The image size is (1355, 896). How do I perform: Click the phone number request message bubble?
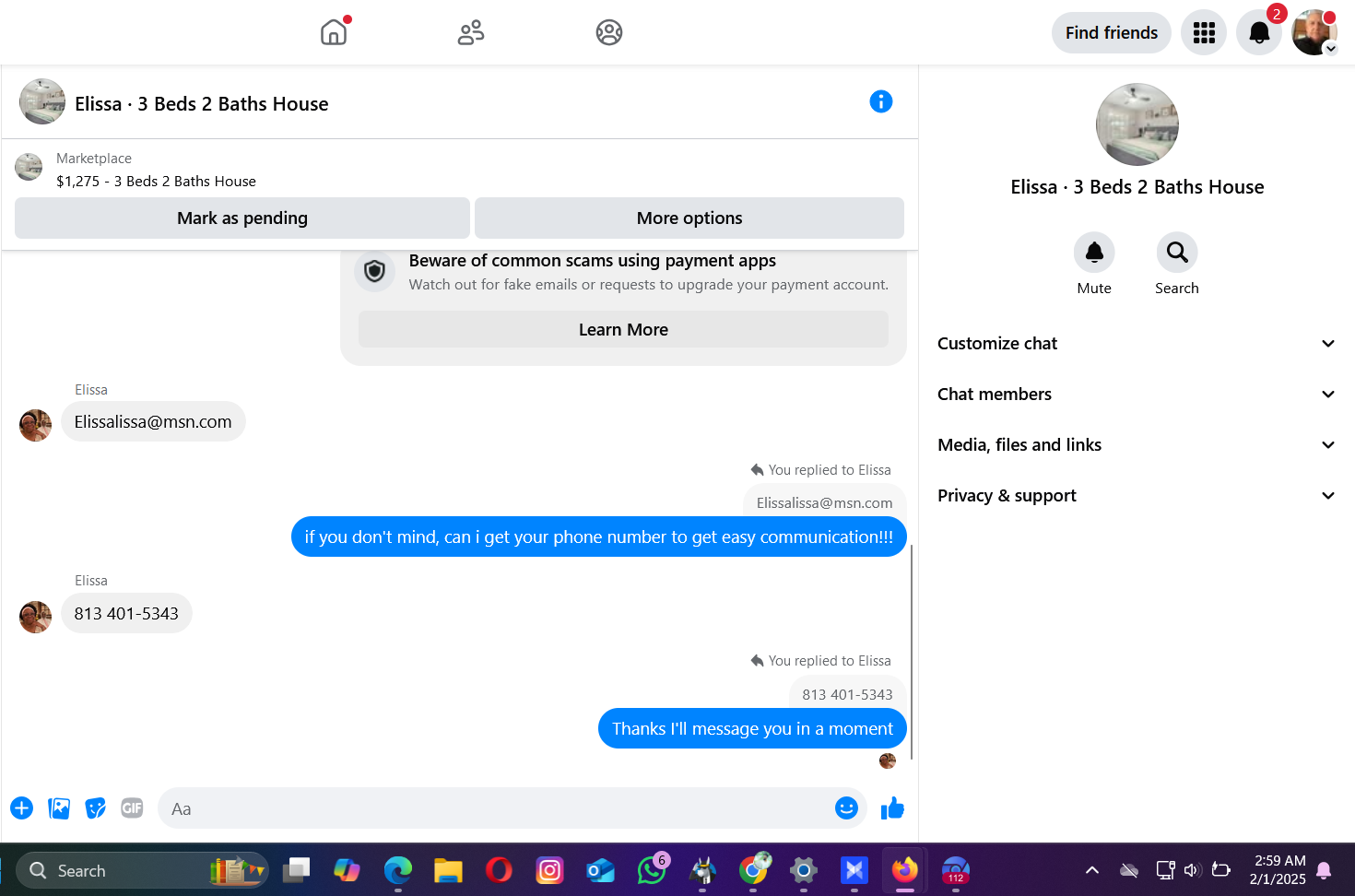[x=599, y=536]
